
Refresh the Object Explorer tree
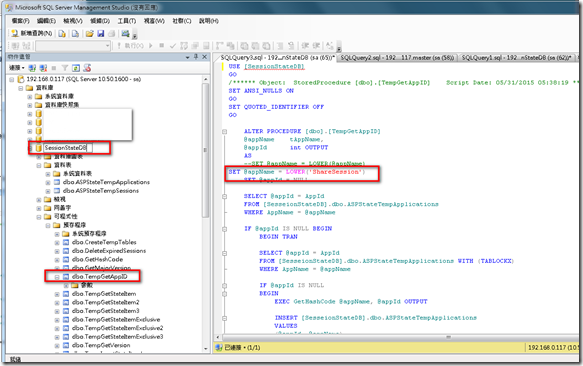[76, 68]
